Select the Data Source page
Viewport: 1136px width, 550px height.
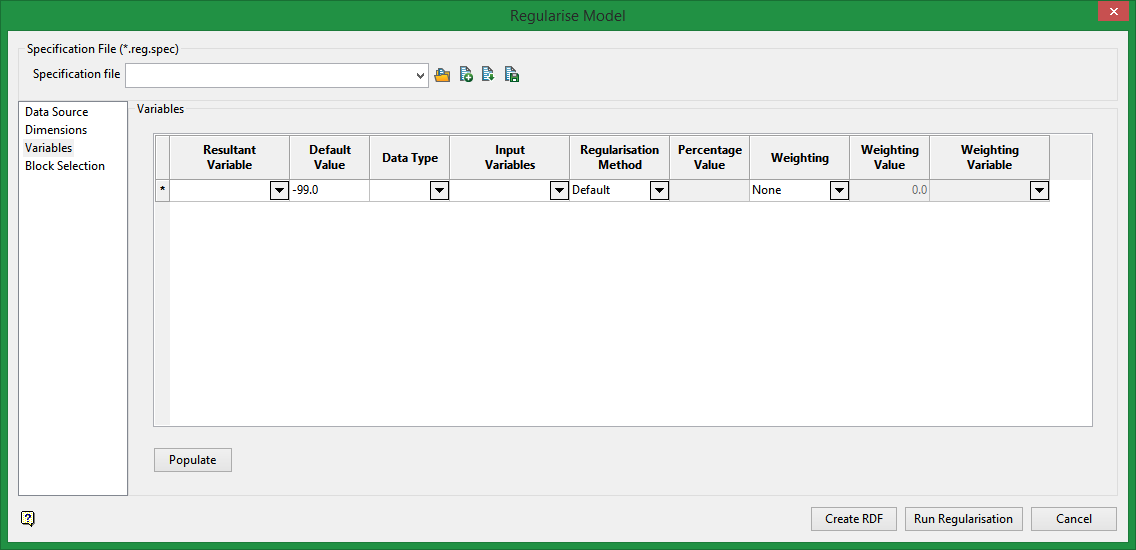click(x=57, y=112)
